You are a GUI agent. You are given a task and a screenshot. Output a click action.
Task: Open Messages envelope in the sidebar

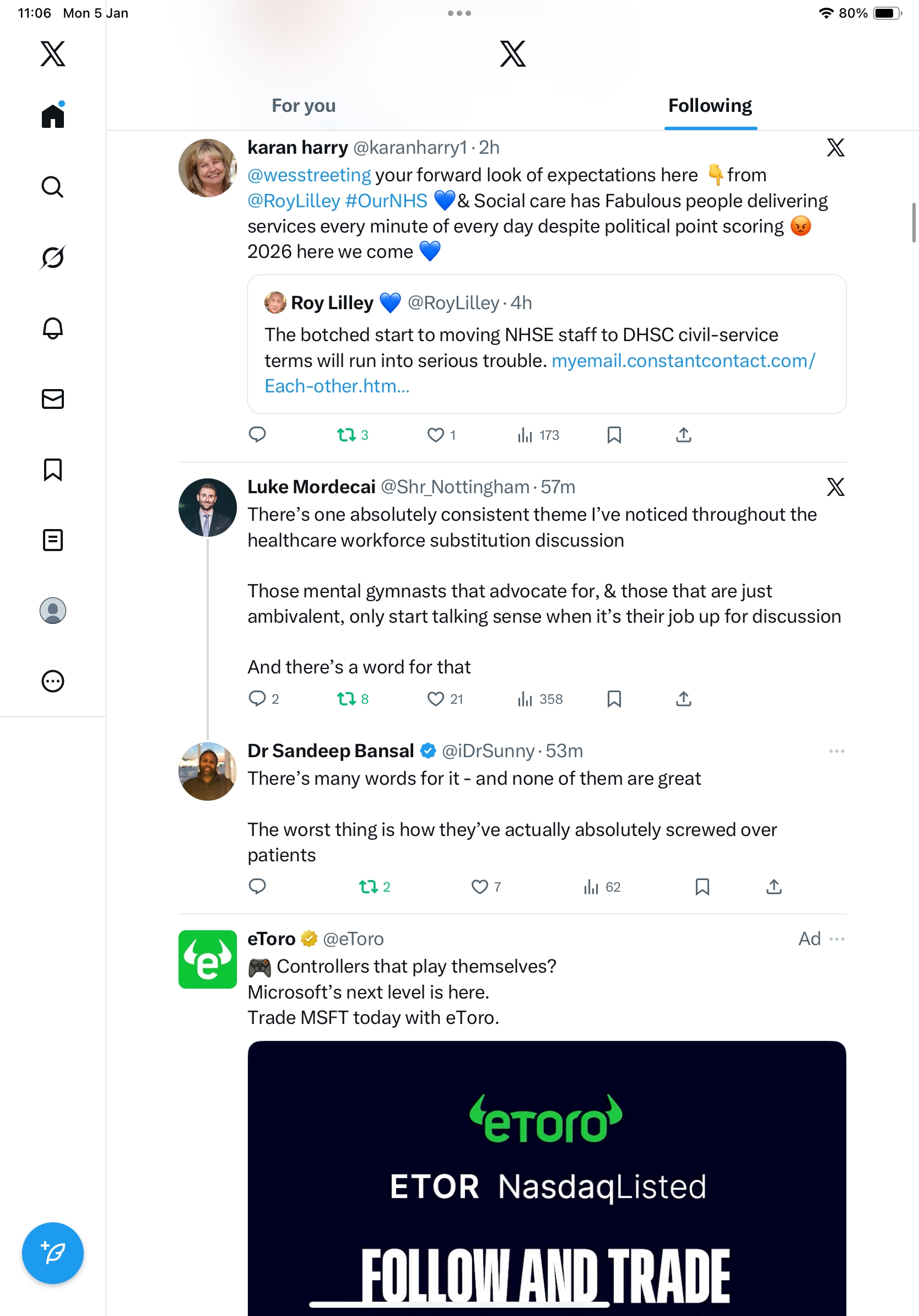click(53, 399)
